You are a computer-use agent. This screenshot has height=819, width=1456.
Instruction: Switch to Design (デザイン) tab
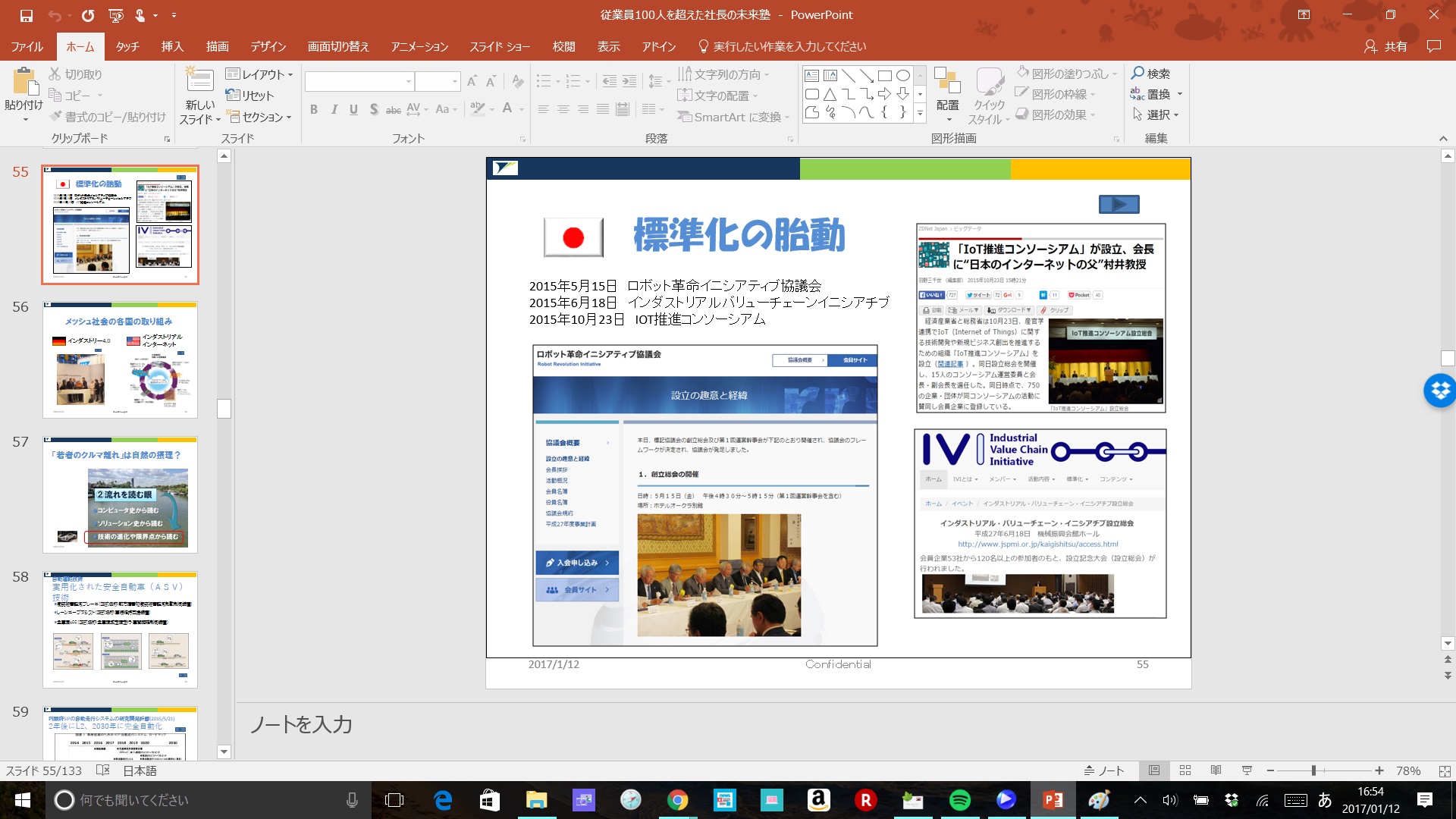pos(268,46)
